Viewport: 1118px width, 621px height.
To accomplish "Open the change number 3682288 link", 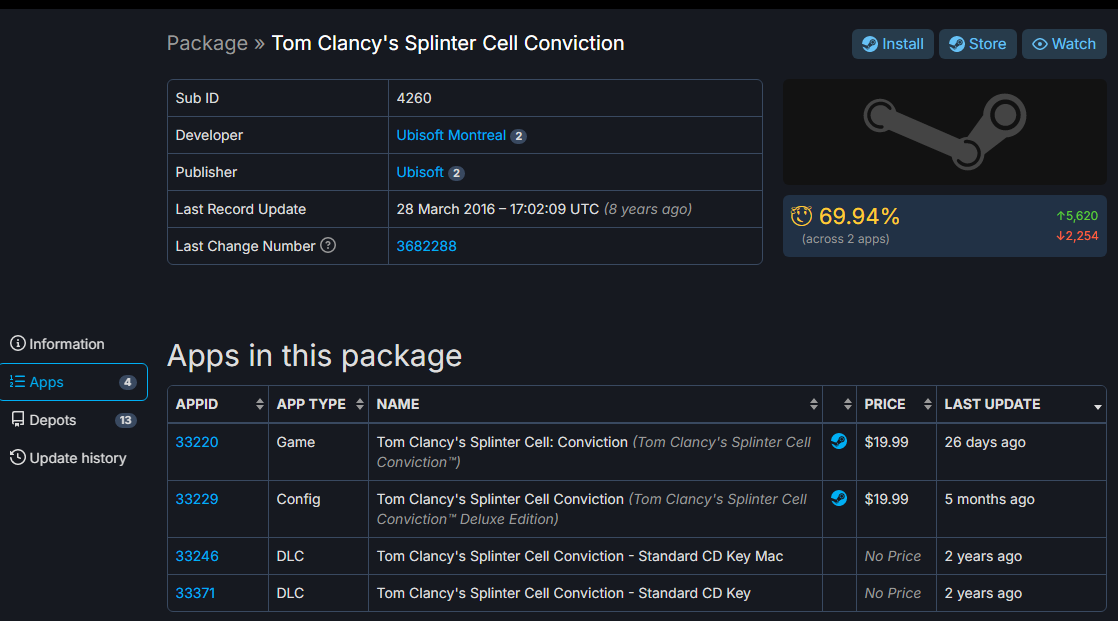I will point(426,246).
